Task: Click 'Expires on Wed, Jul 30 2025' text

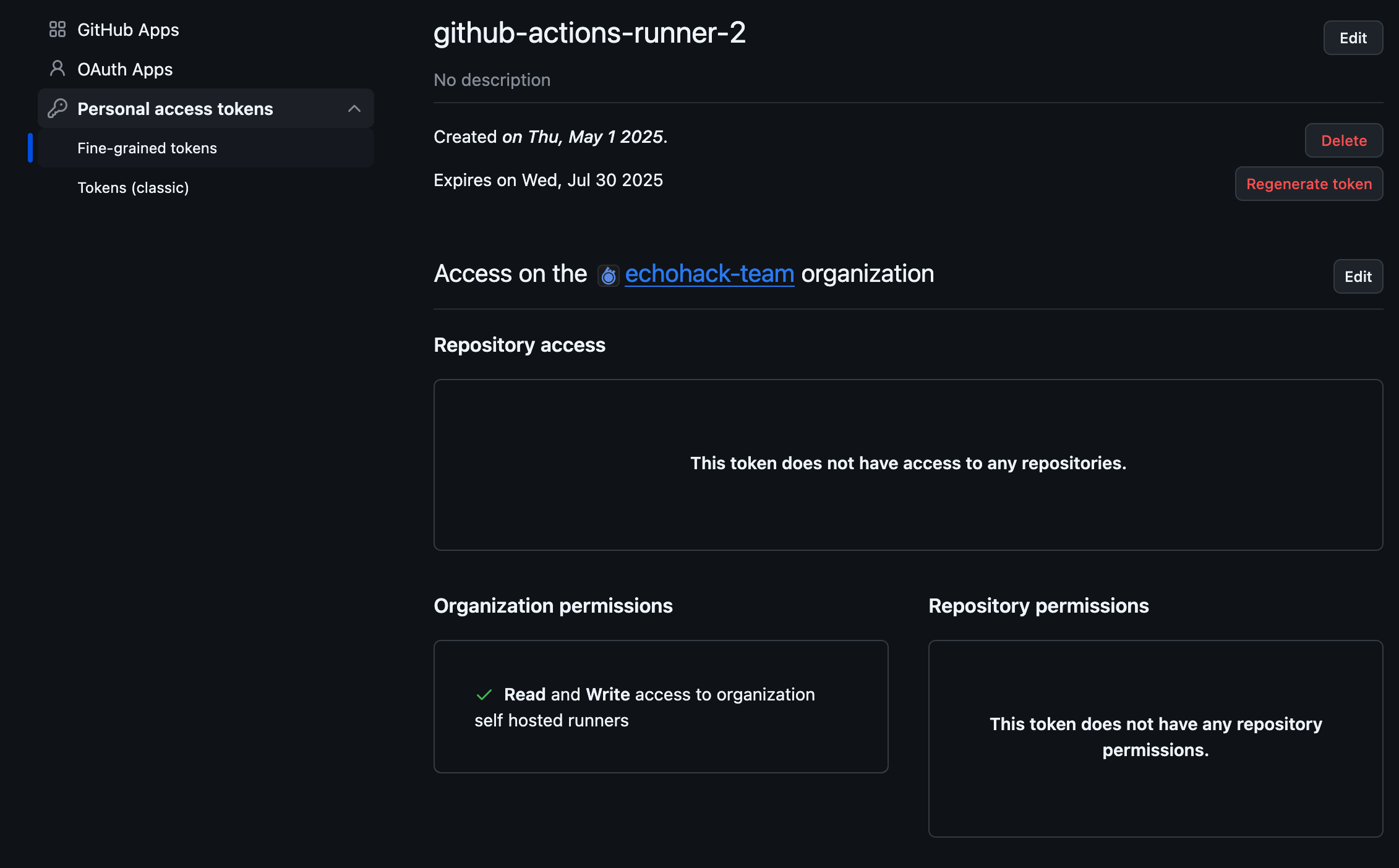Action: 548,181
